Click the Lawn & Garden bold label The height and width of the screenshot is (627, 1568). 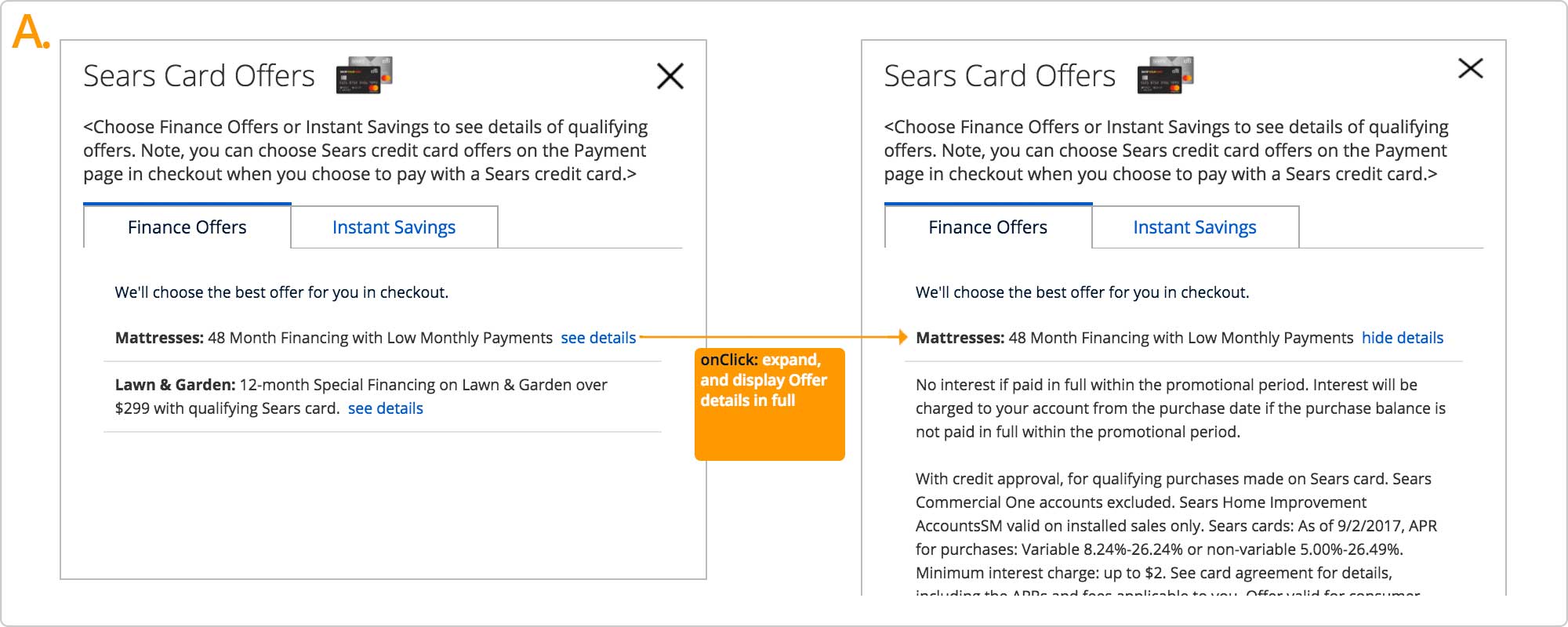(x=175, y=385)
